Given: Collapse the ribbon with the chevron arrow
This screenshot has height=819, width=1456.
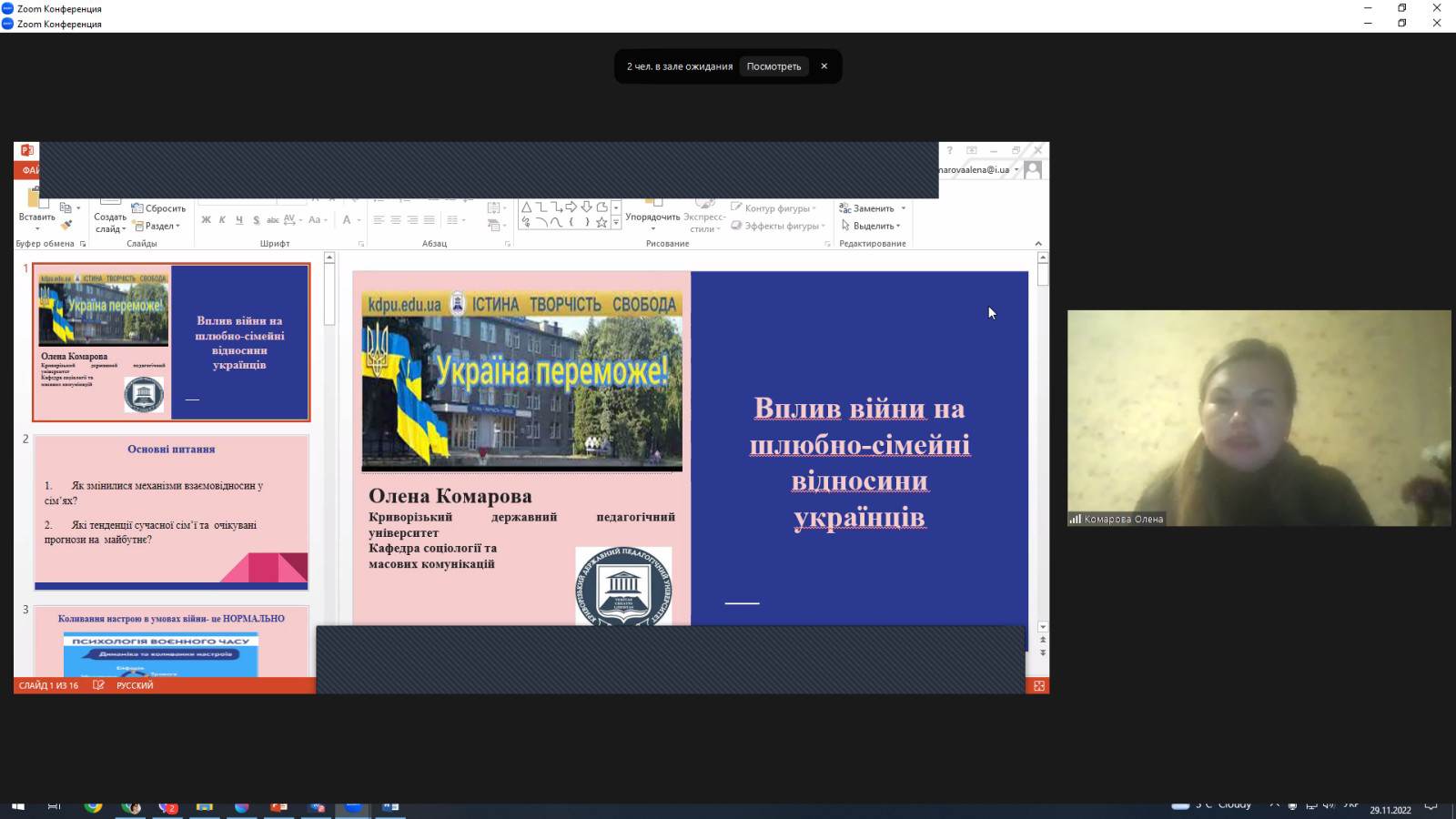Looking at the screenshot, I should [x=1038, y=244].
